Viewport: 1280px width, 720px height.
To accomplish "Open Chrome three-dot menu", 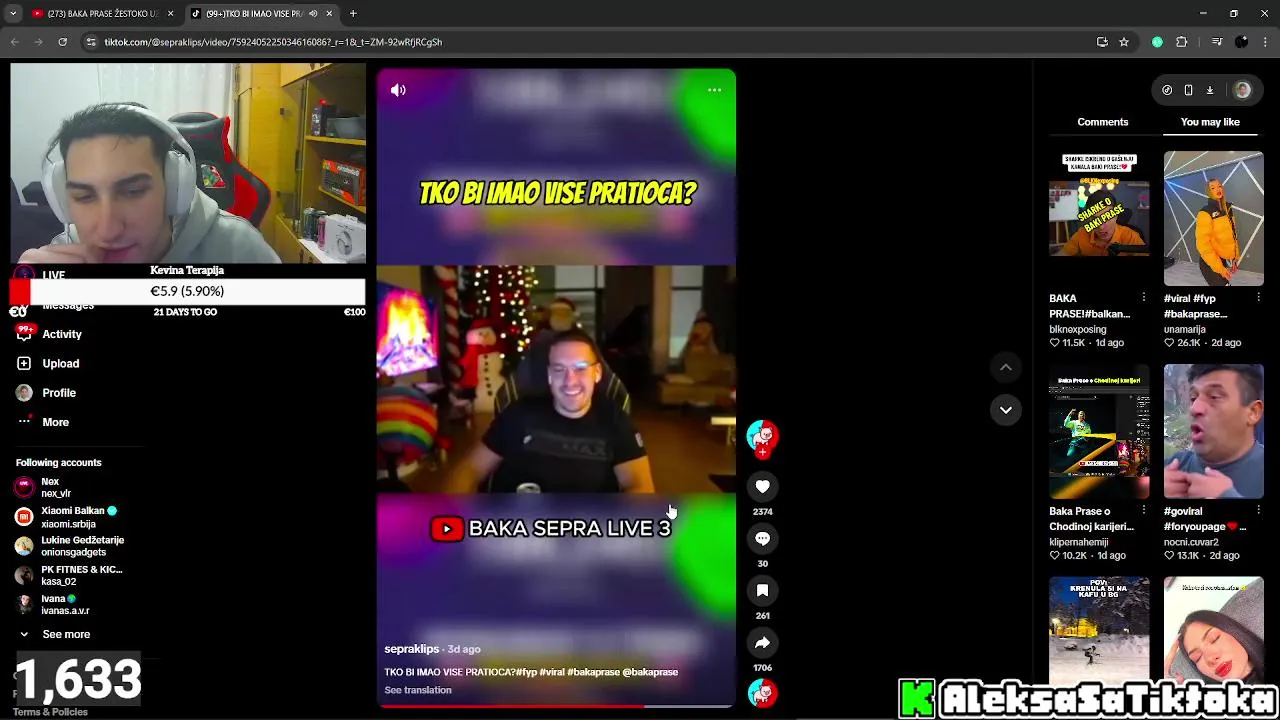I will 1265,42.
